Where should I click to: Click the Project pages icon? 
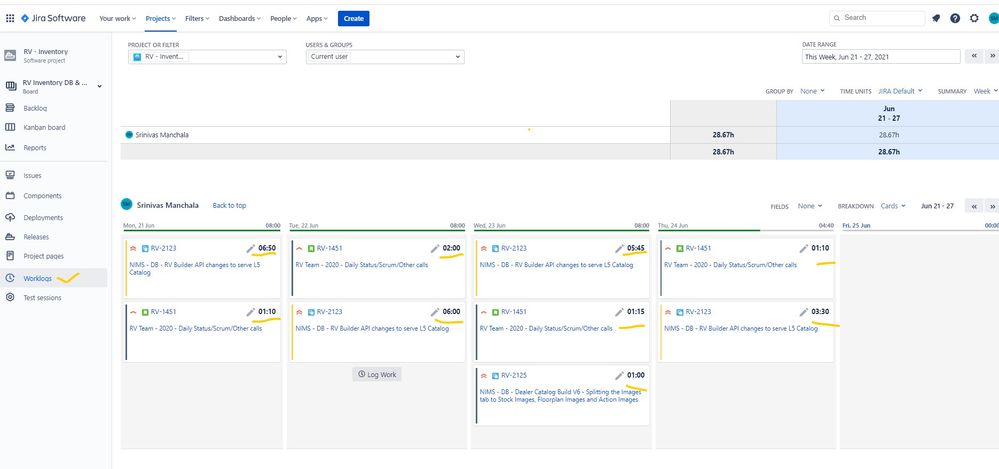coord(10,256)
